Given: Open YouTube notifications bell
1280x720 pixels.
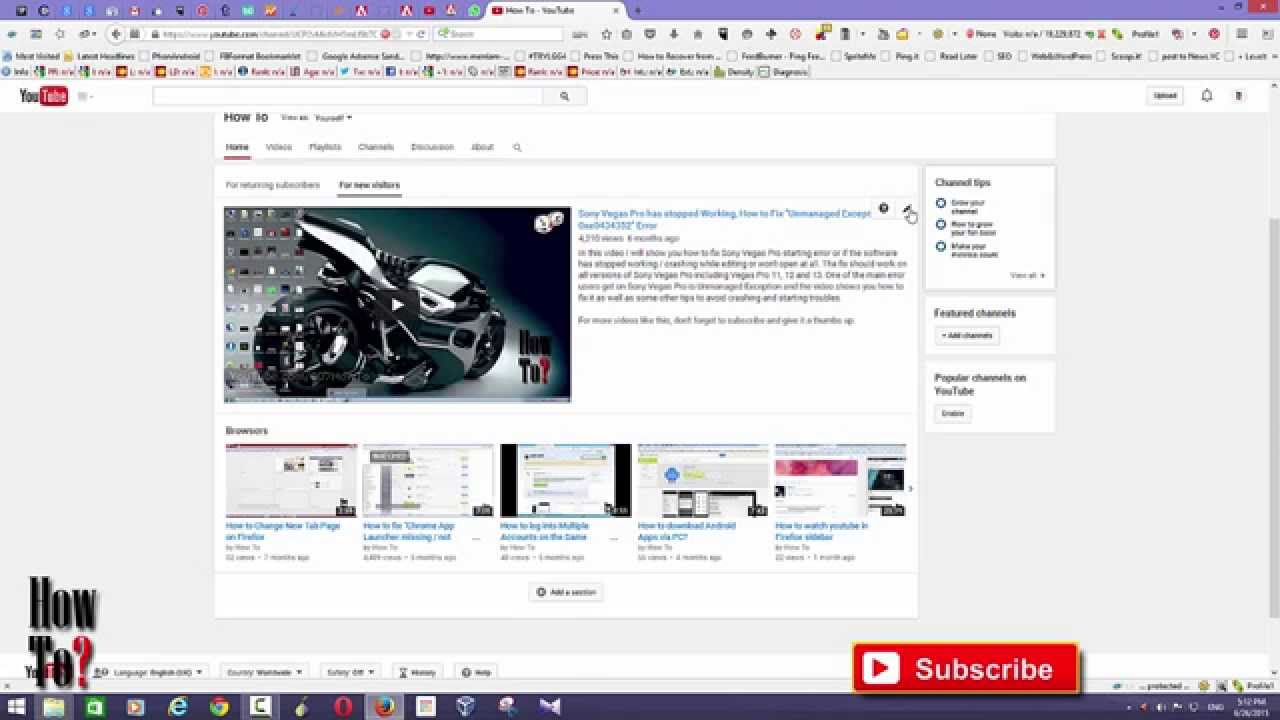Looking at the screenshot, I should tap(1207, 96).
